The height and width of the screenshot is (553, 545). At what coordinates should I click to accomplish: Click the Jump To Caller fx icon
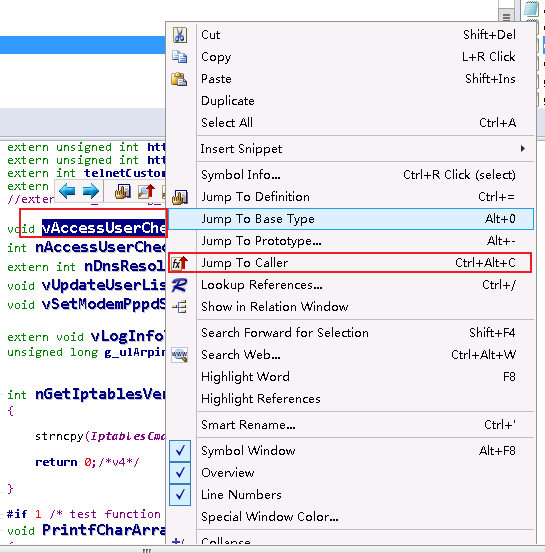[180, 263]
